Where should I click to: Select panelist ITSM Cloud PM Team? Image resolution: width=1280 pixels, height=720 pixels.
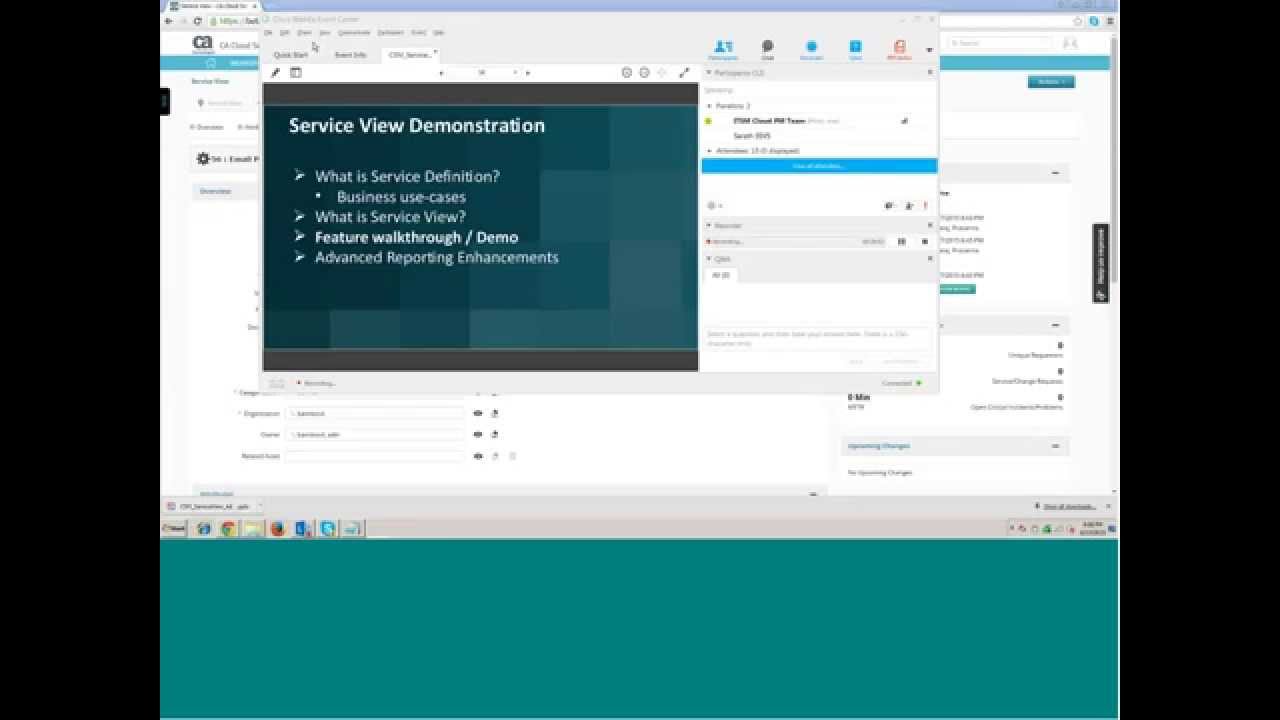click(768, 121)
